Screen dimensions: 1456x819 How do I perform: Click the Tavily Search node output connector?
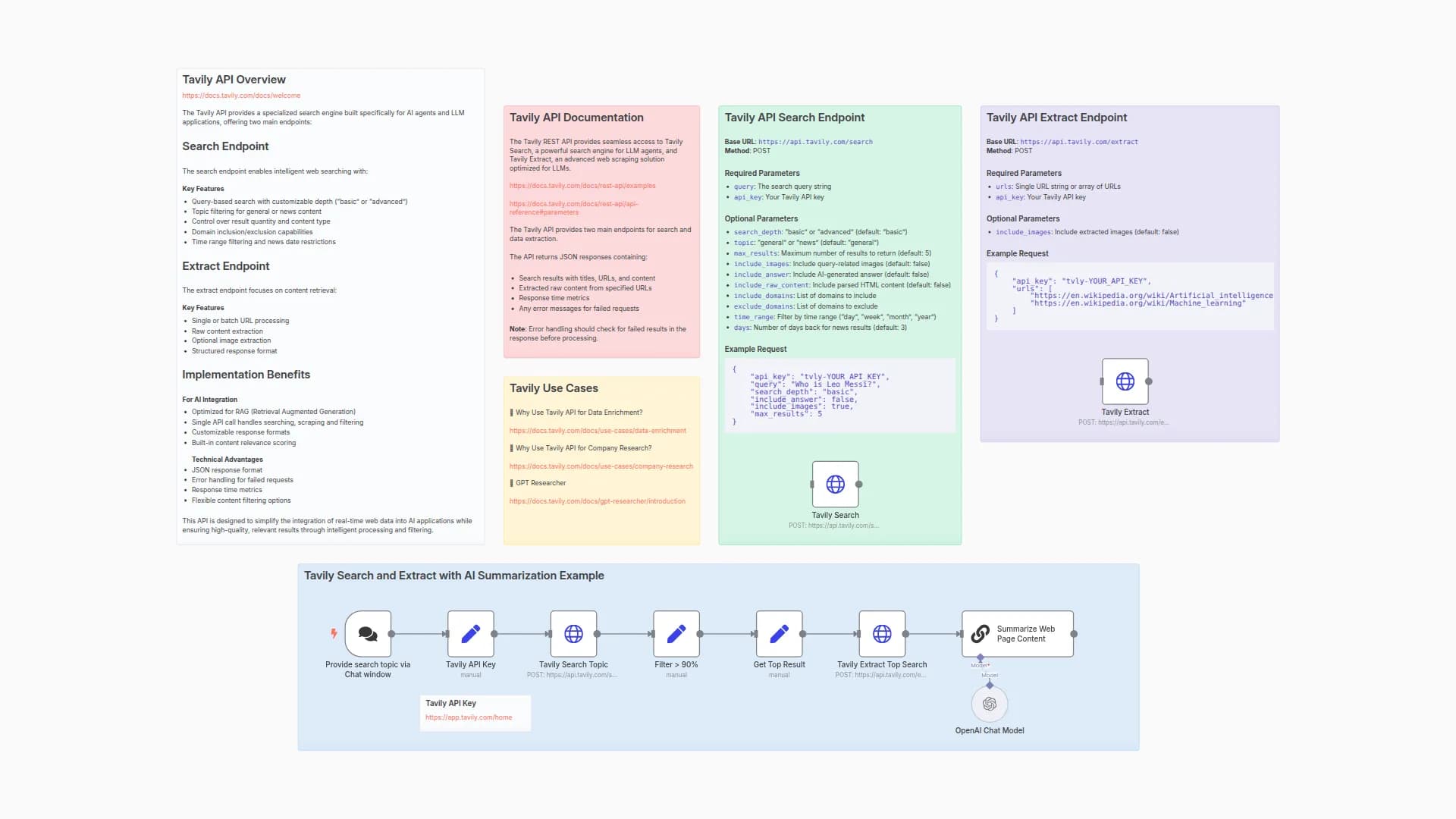click(x=858, y=485)
